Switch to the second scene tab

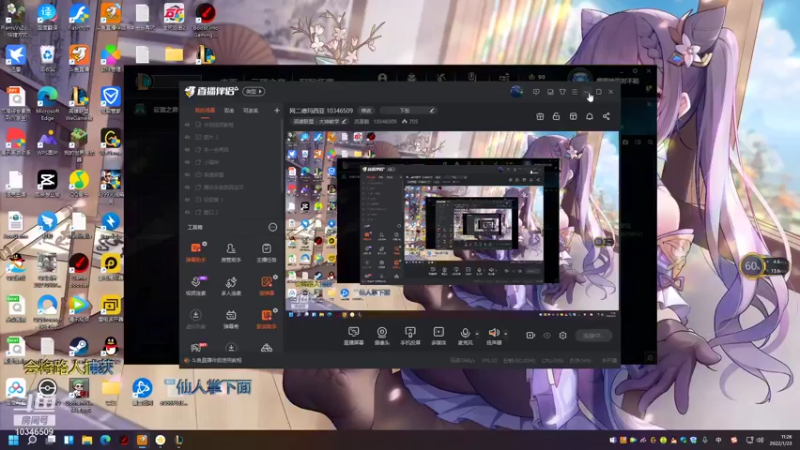pyautogui.click(x=229, y=110)
